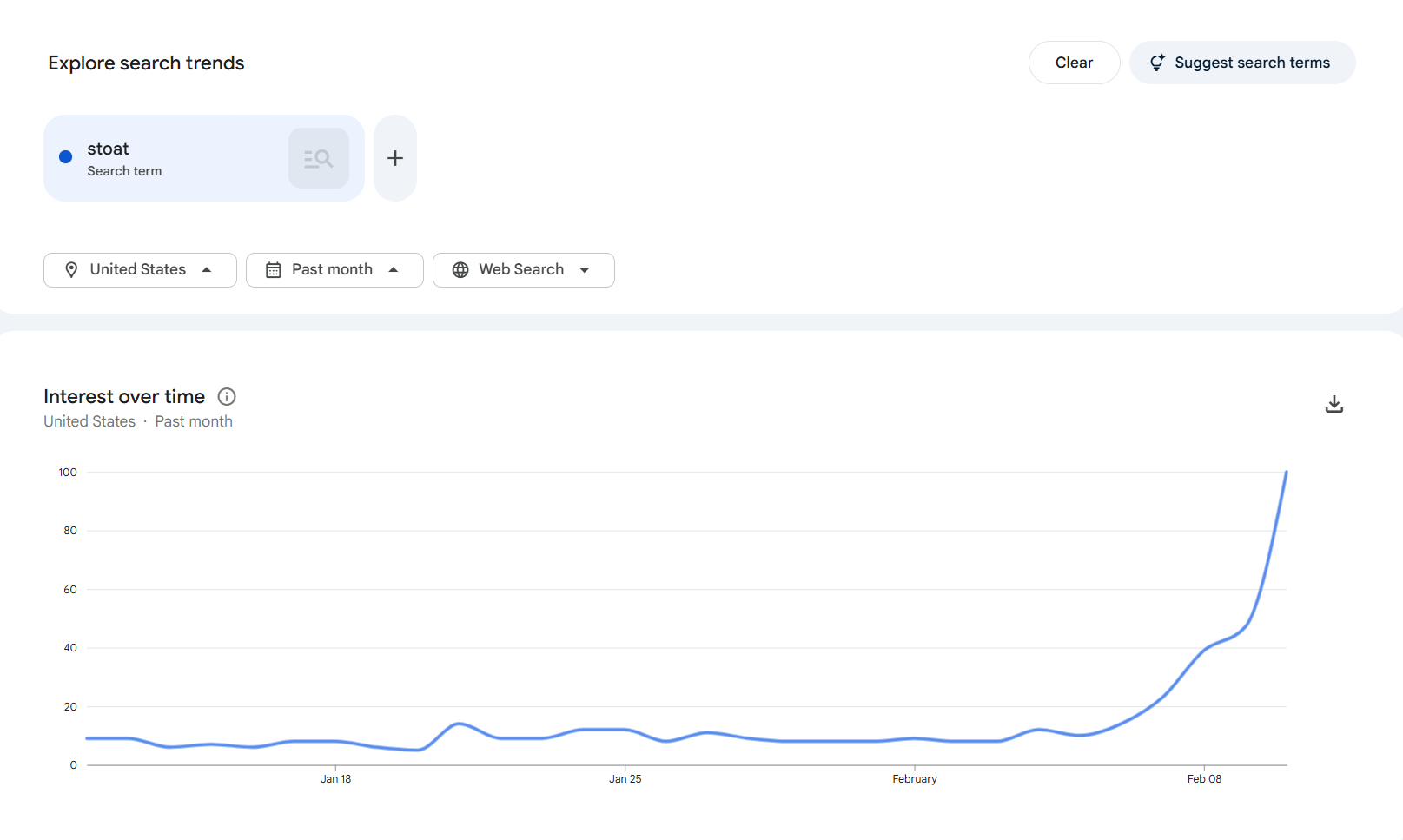Click the calendar icon beside Past month
The image size is (1403, 840).
pyautogui.click(x=273, y=269)
